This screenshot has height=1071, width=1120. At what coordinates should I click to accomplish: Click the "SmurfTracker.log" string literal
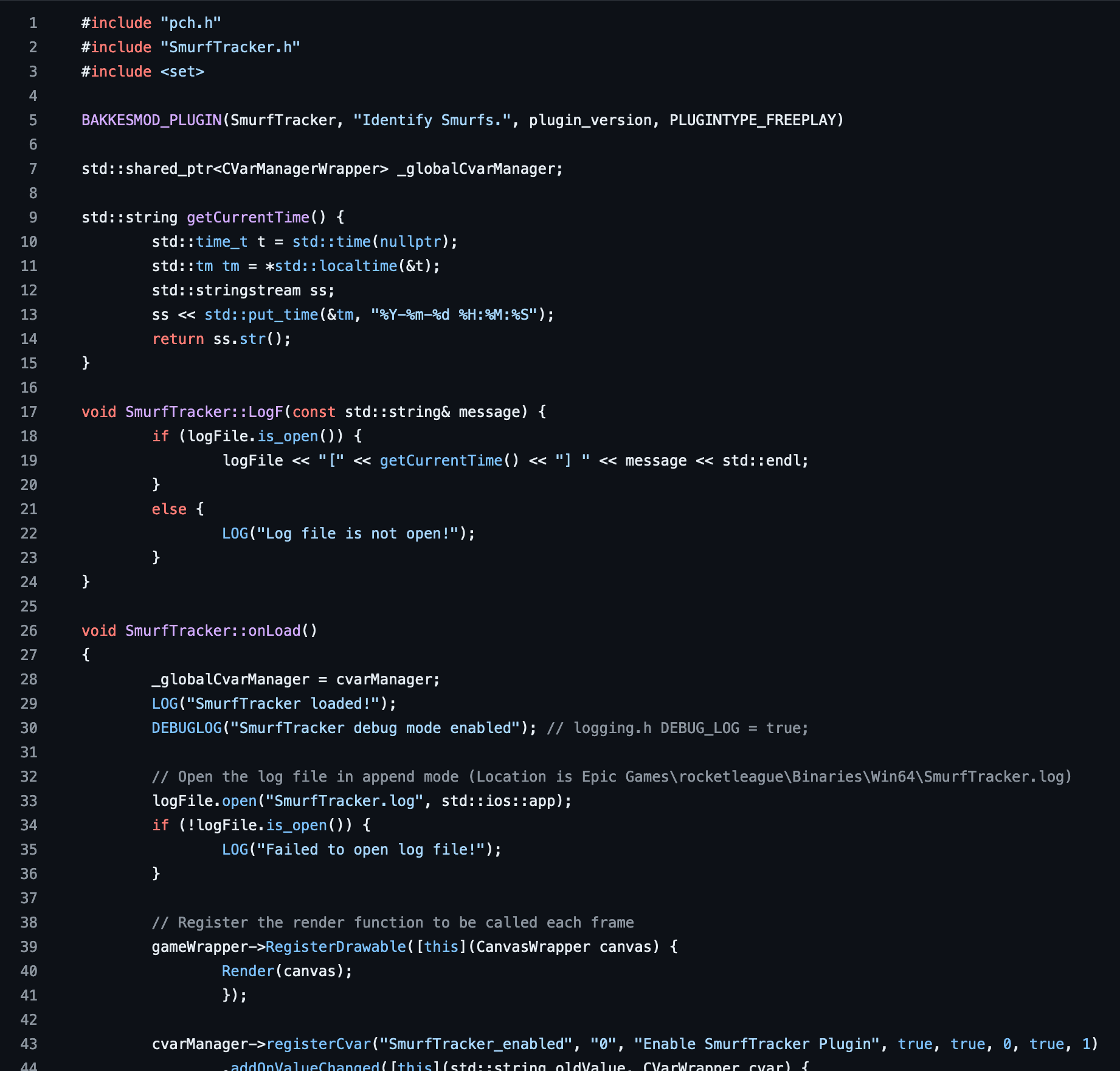point(345,801)
